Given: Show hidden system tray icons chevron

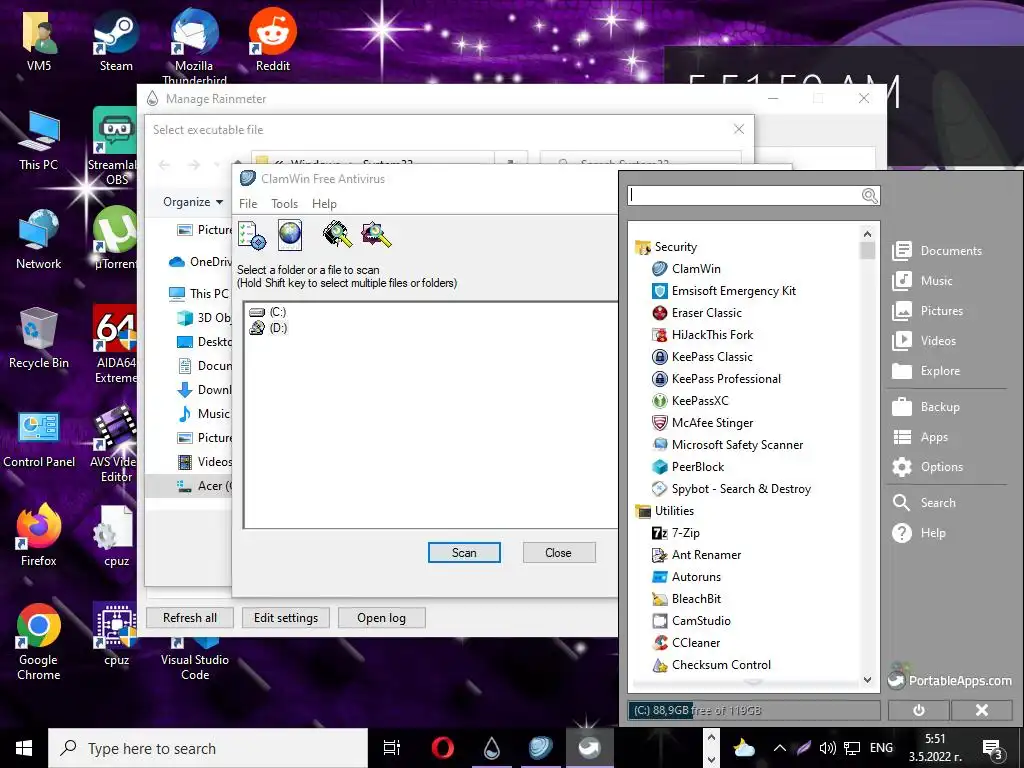Looking at the screenshot, I should (x=779, y=748).
